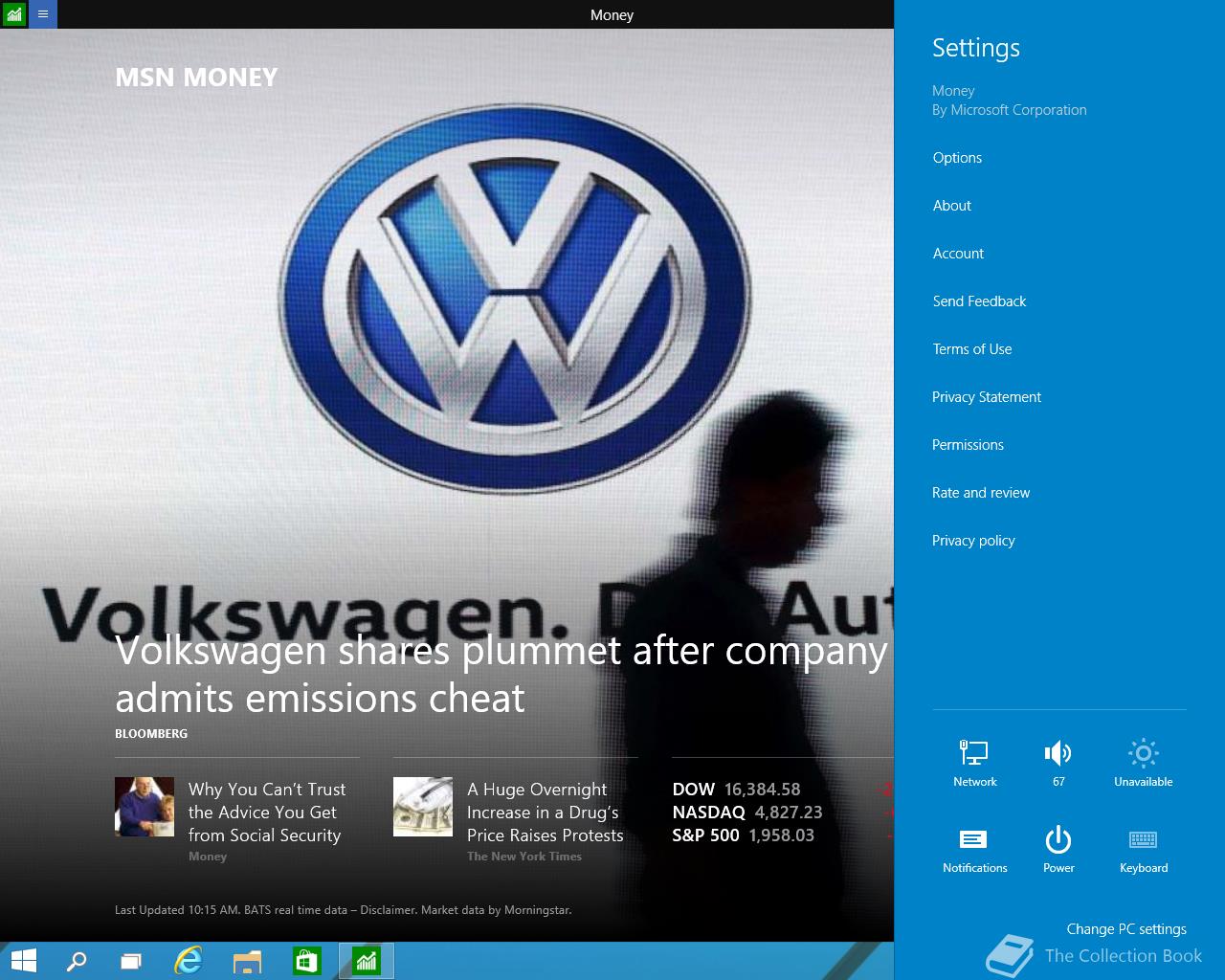Launch Internet Explorer from taskbar
Screen dimensions: 1225x980
tap(189, 961)
